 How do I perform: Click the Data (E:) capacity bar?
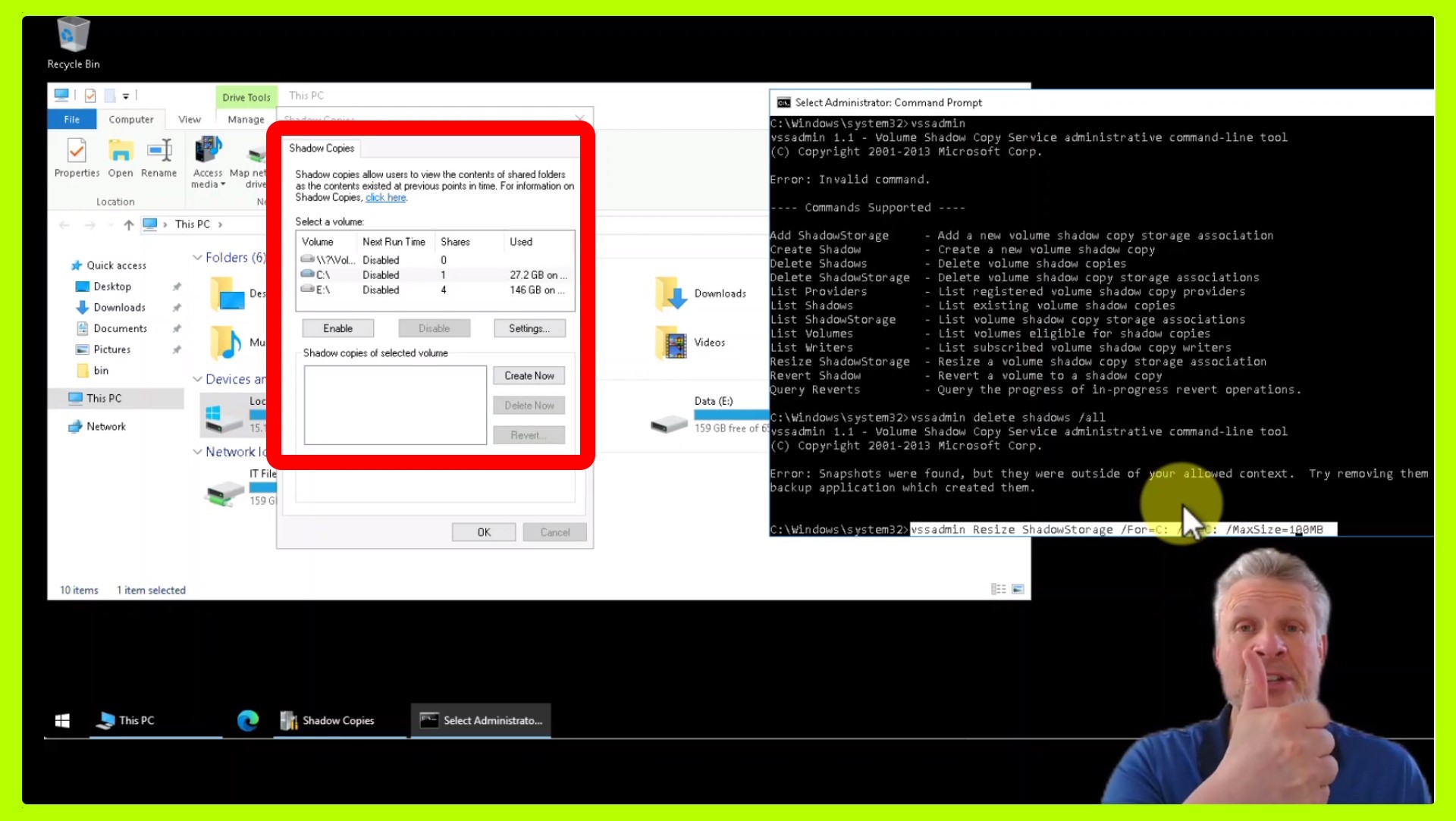(732, 414)
